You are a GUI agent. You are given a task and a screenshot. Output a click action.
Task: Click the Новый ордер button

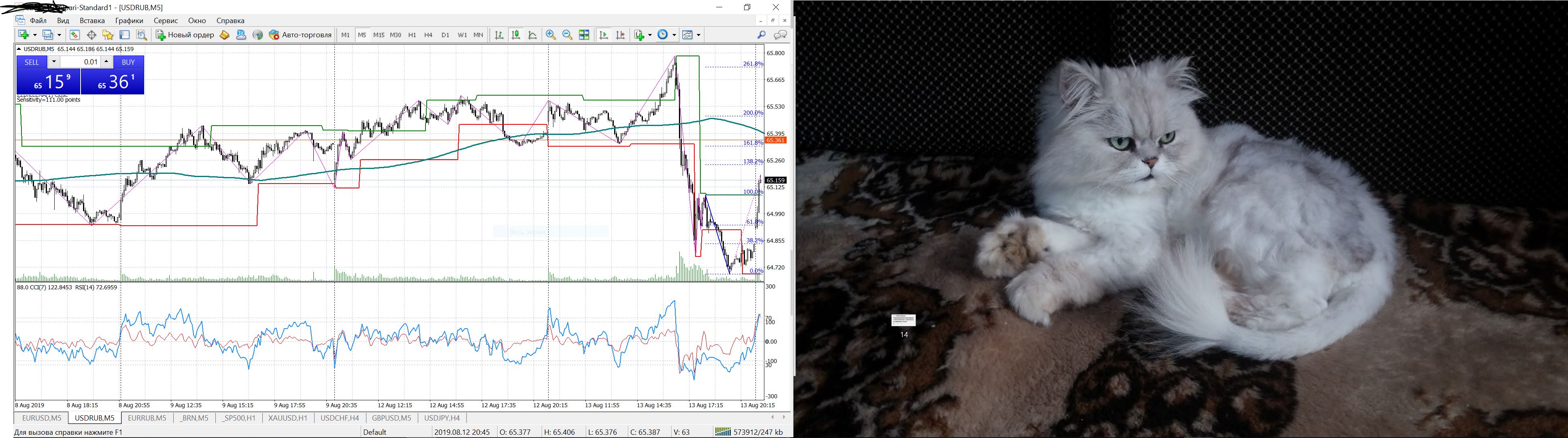185,35
